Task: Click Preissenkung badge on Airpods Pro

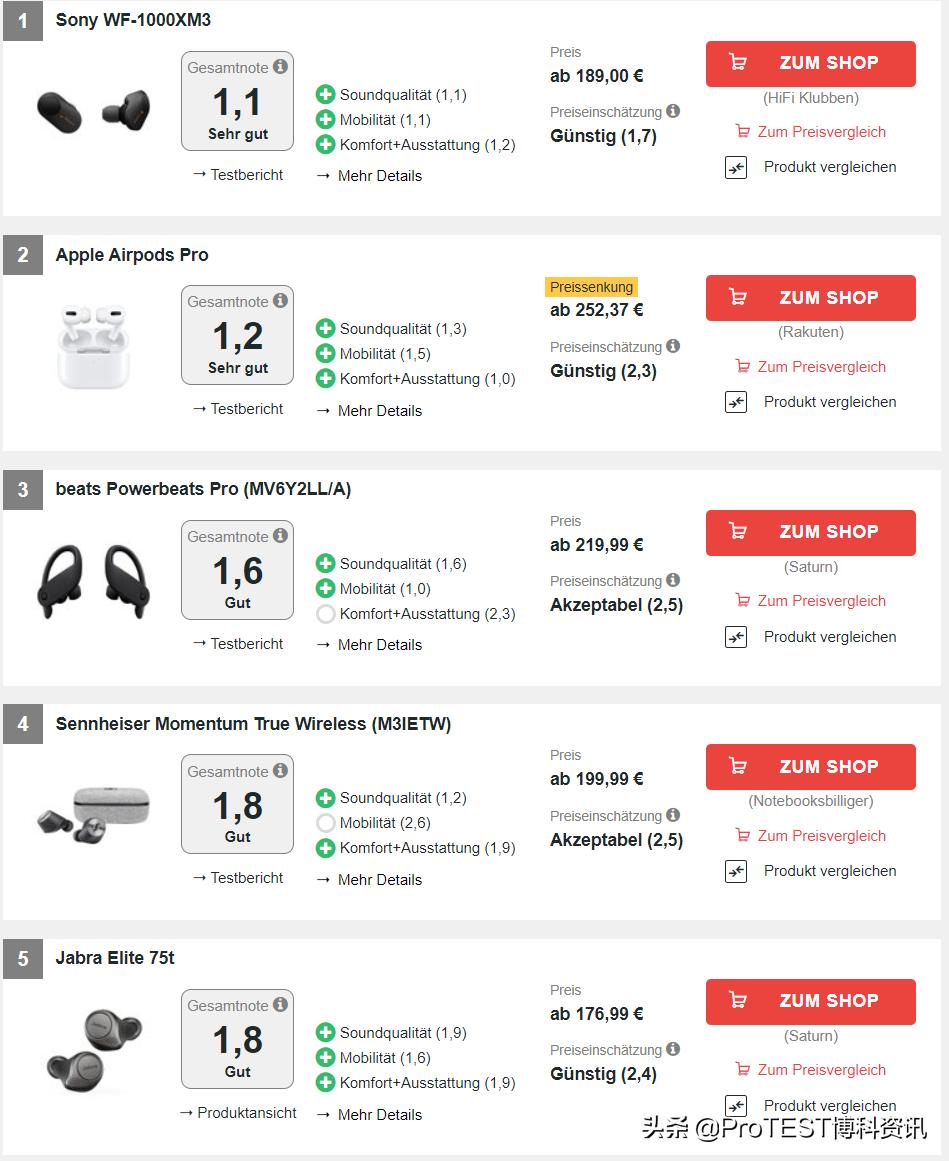Action: coord(591,287)
